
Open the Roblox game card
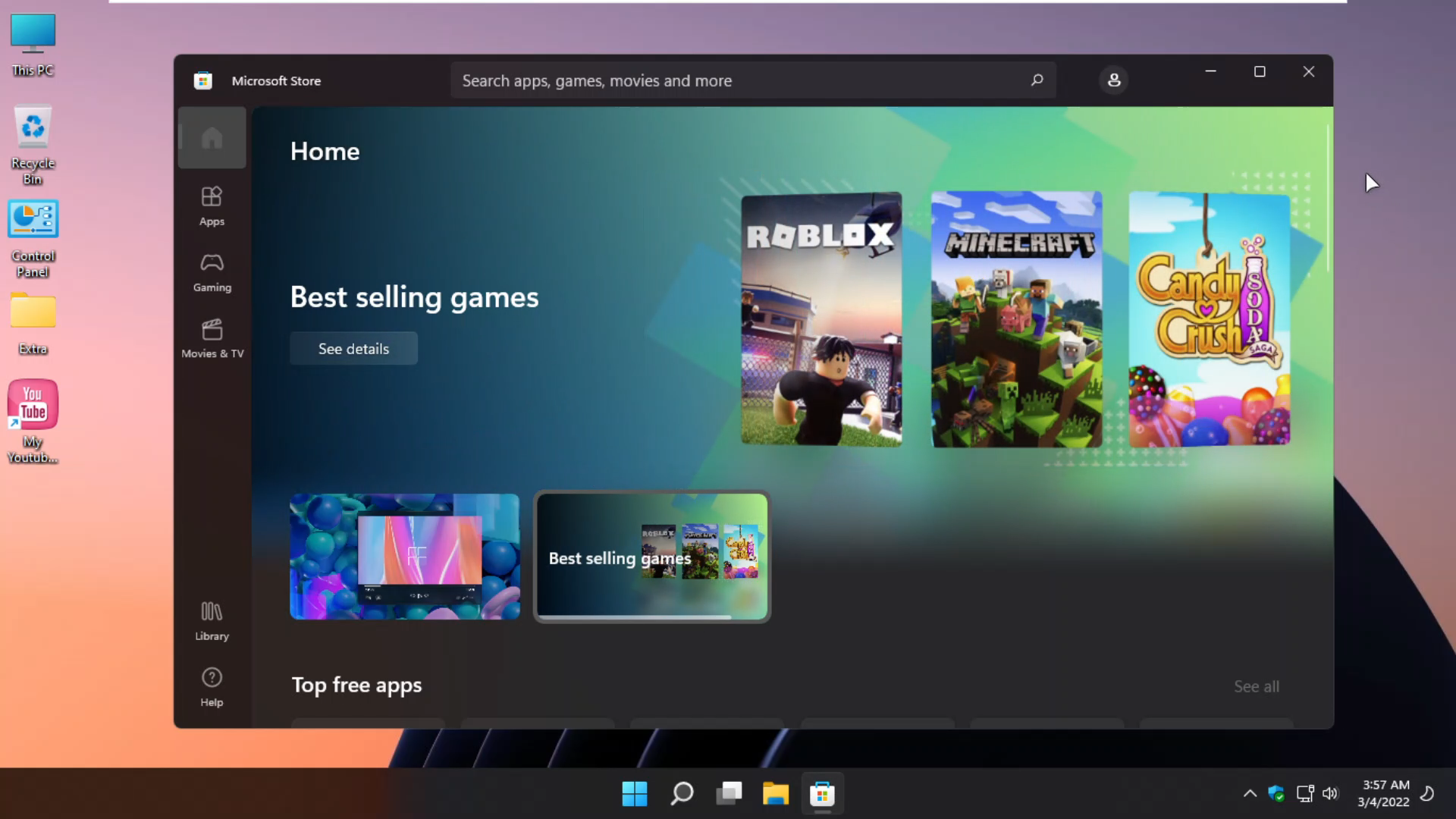[x=821, y=319]
